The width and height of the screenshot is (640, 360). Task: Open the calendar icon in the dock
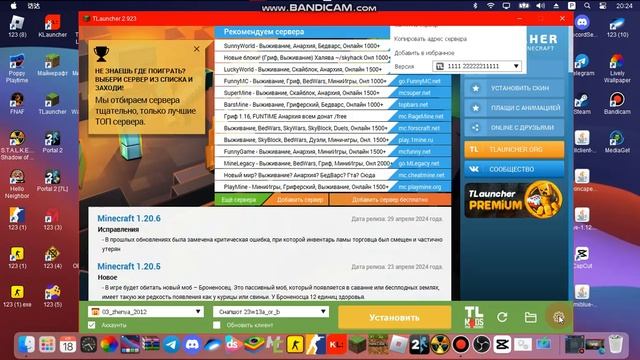tap(68, 344)
